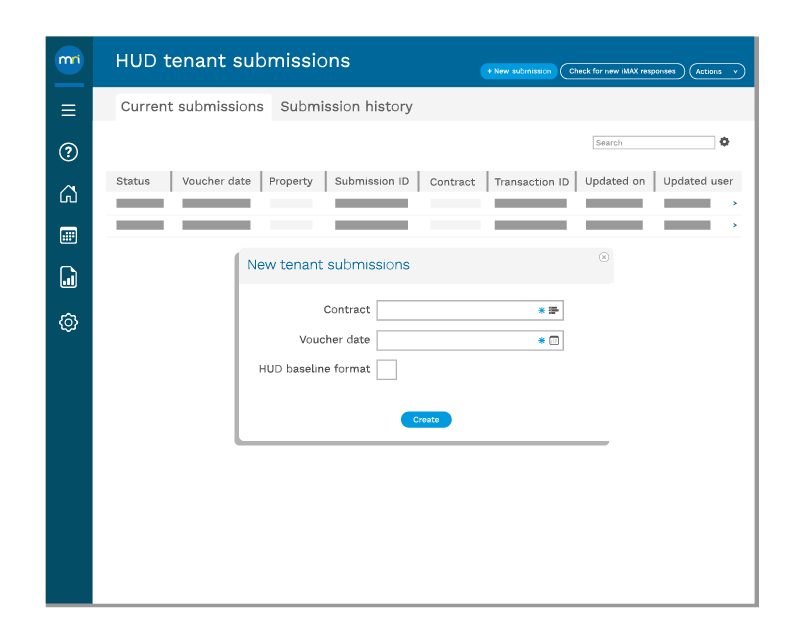Click Check for new iMAX responses
The height and width of the screenshot is (640, 800).
click(622, 71)
